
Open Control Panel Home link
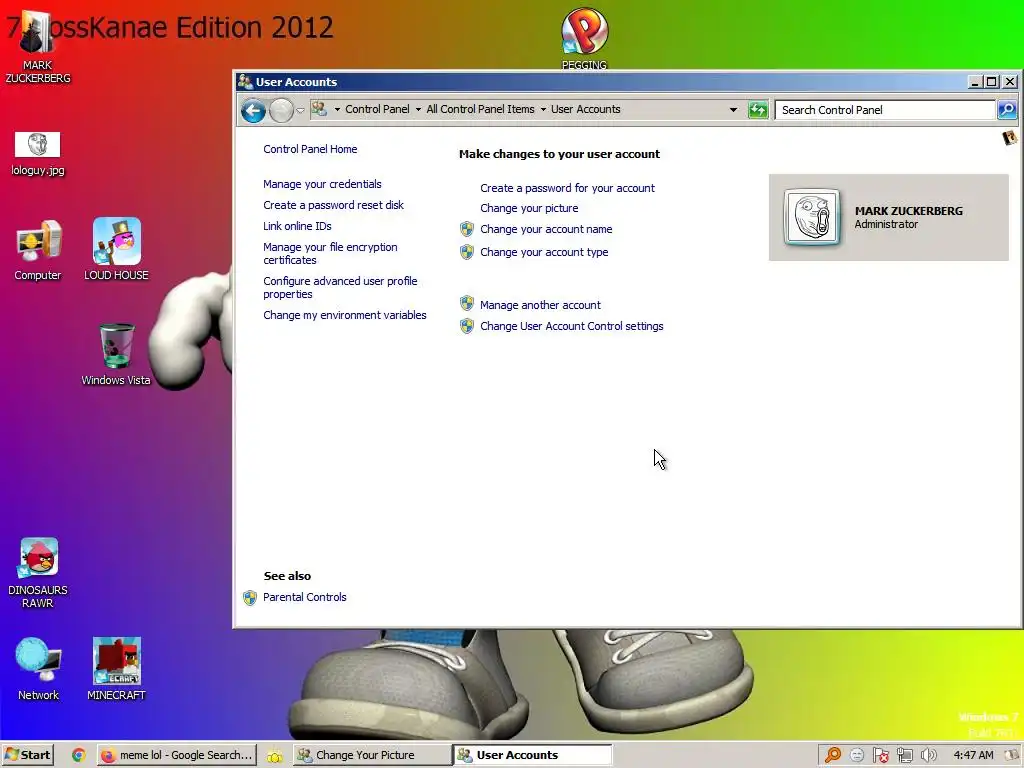[x=310, y=149]
